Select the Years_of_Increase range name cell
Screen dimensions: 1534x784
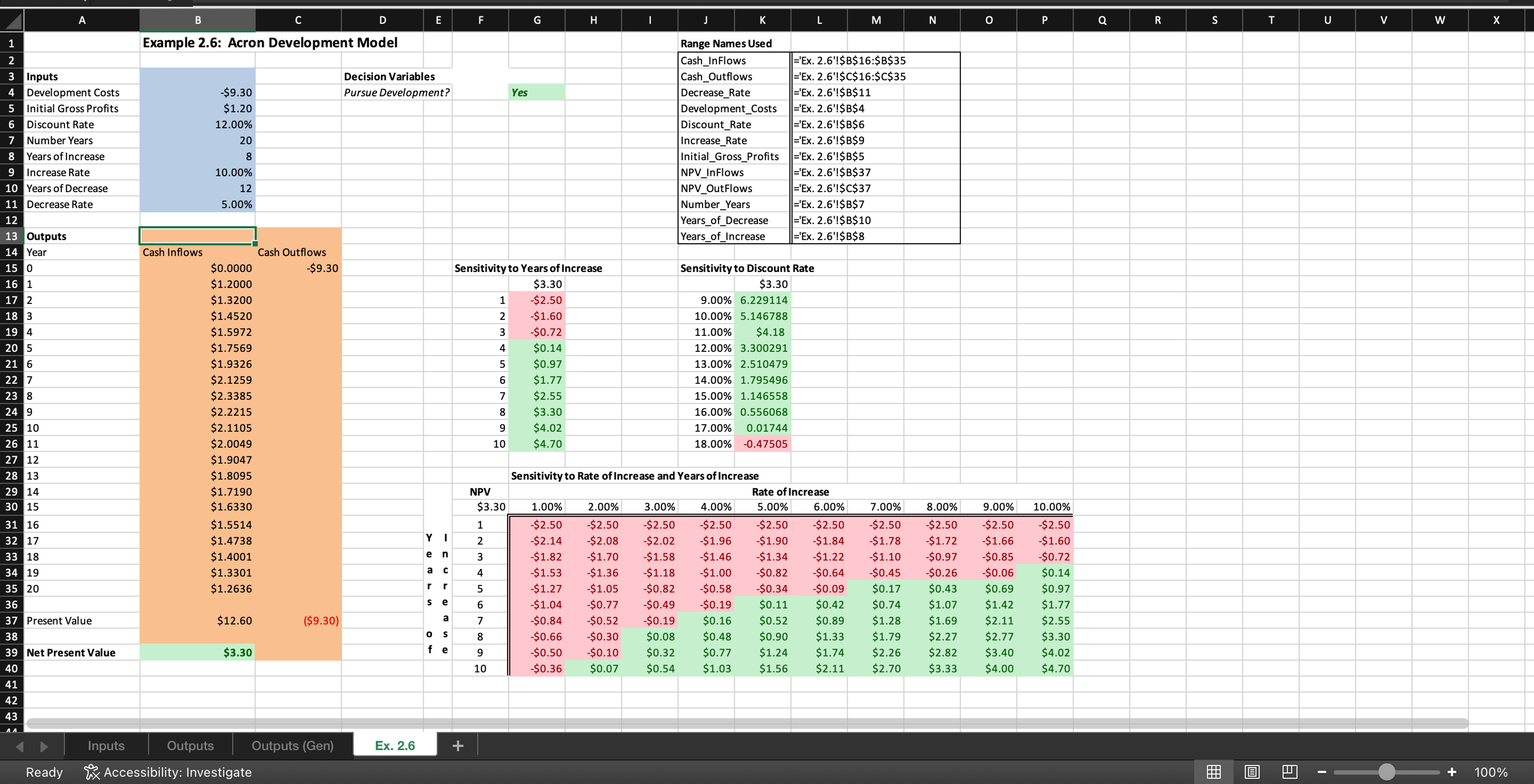(x=734, y=236)
